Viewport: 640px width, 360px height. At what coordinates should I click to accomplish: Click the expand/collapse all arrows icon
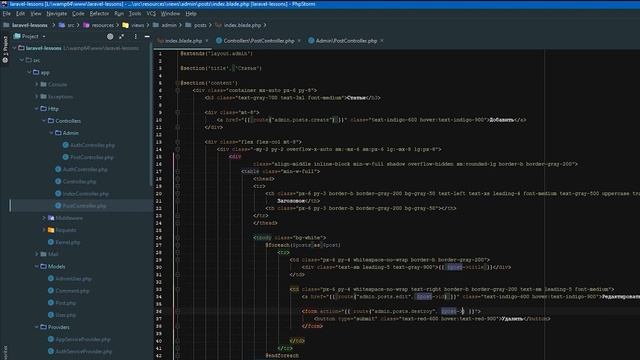coord(122,36)
